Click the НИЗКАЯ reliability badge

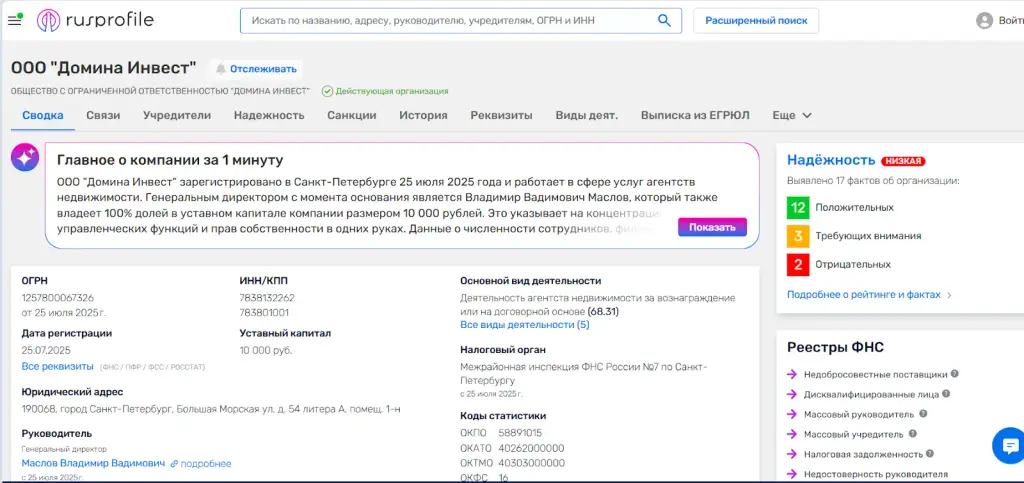pos(903,161)
